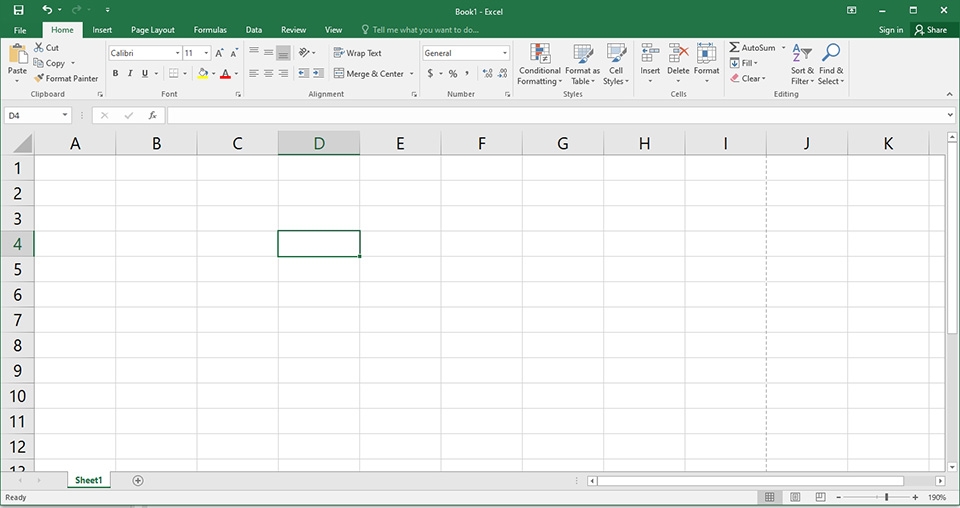Screen dimensions: 960x508
Task: Click Increase Decimal icon
Action: coord(487,73)
